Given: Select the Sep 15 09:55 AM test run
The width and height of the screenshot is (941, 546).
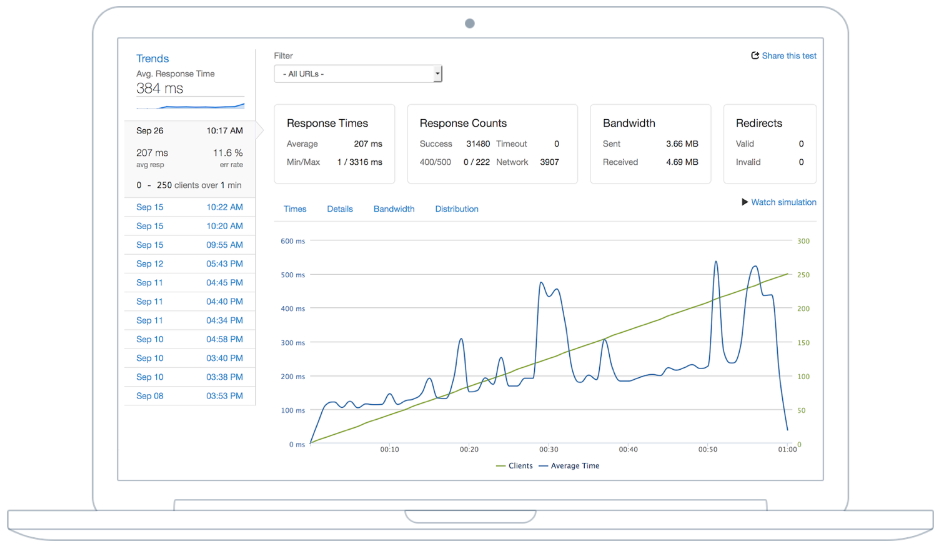Looking at the screenshot, I should tap(189, 245).
